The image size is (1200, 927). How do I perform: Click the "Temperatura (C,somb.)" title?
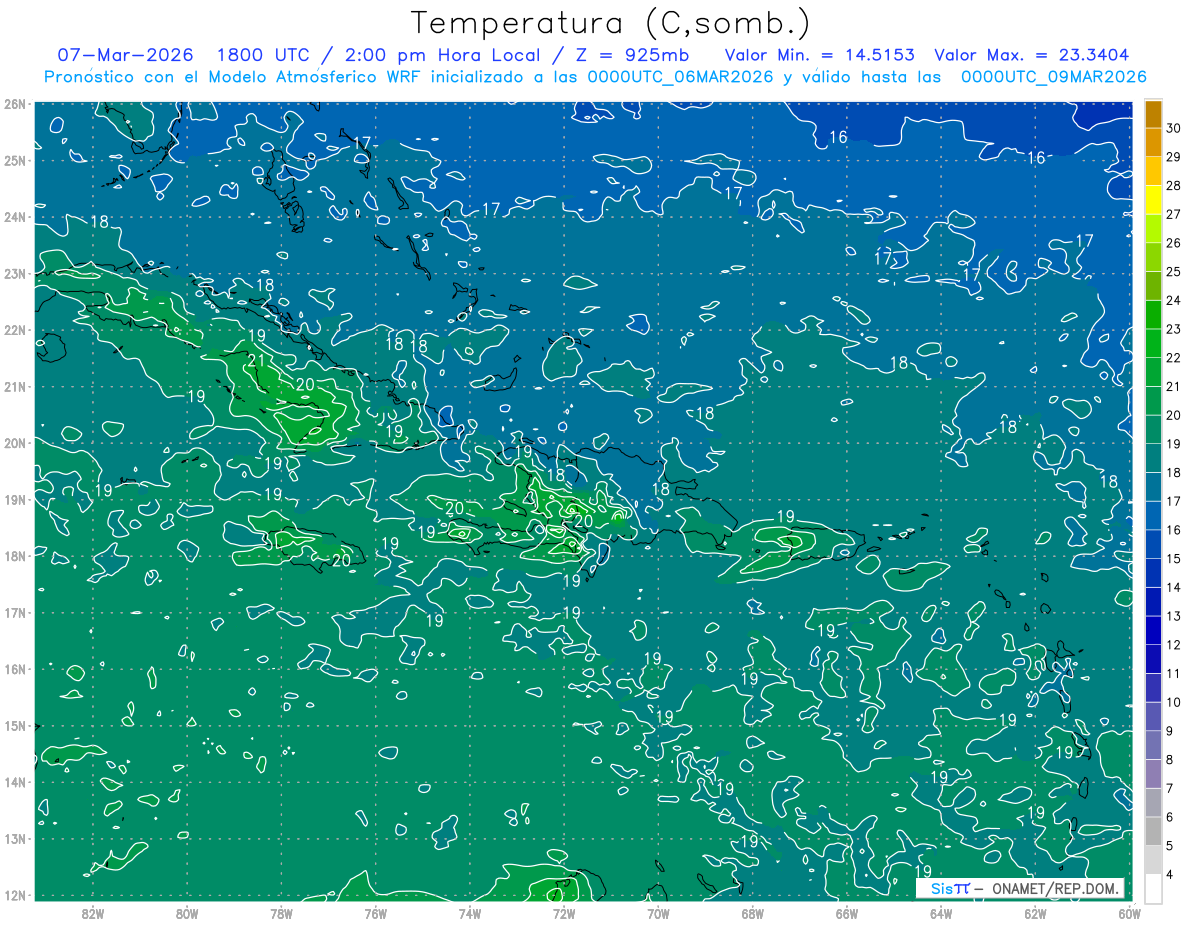click(x=610, y=23)
